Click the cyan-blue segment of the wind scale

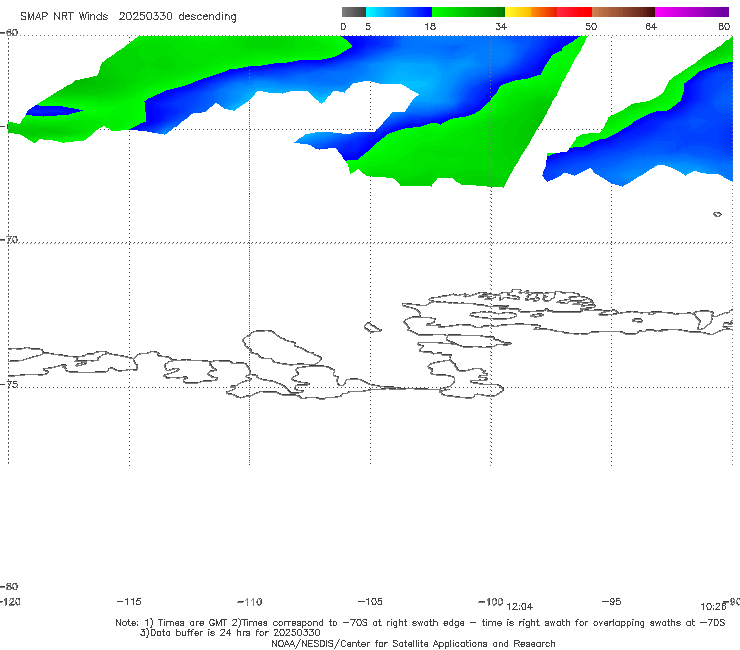399,12
